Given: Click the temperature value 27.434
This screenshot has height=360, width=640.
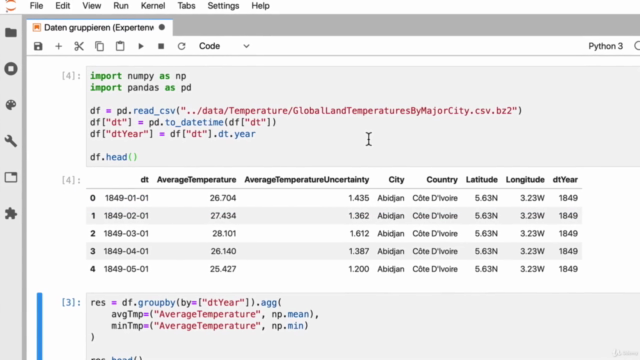Looking at the screenshot, I should point(223,216).
